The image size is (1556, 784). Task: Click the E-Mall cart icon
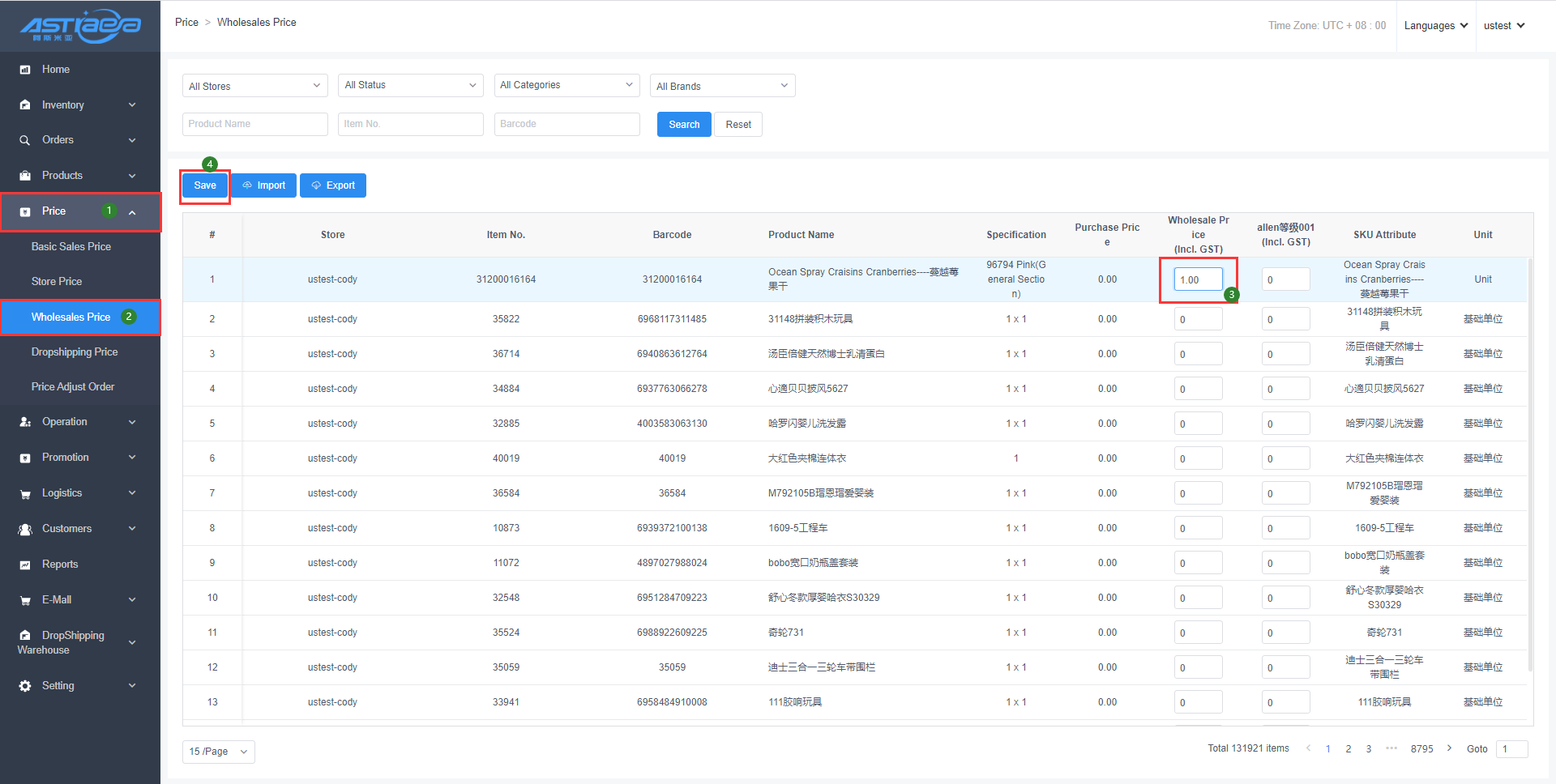(x=25, y=600)
